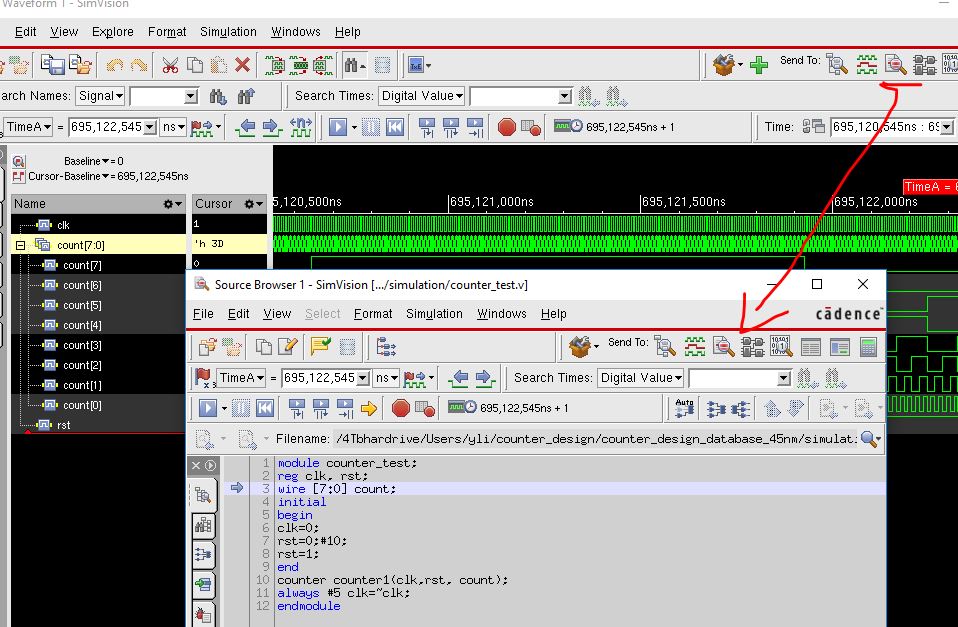Image resolution: width=958 pixels, height=627 pixels.
Task: Click the binoculars search icon in Waveform toolbar
Action: coord(354,66)
